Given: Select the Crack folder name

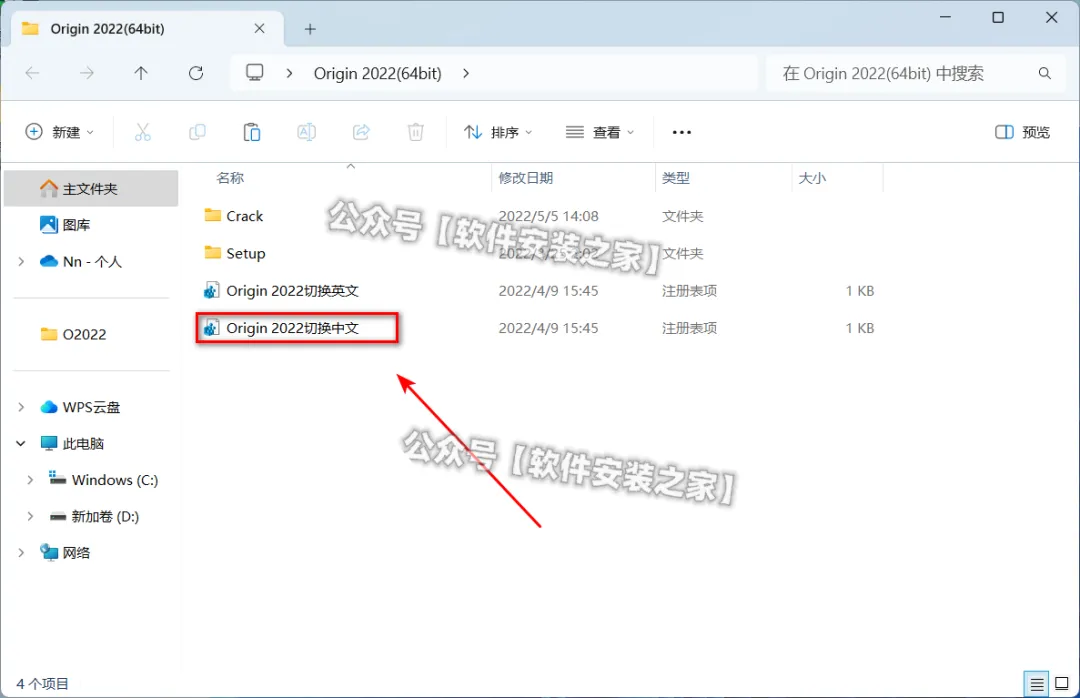Looking at the screenshot, I should (245, 216).
